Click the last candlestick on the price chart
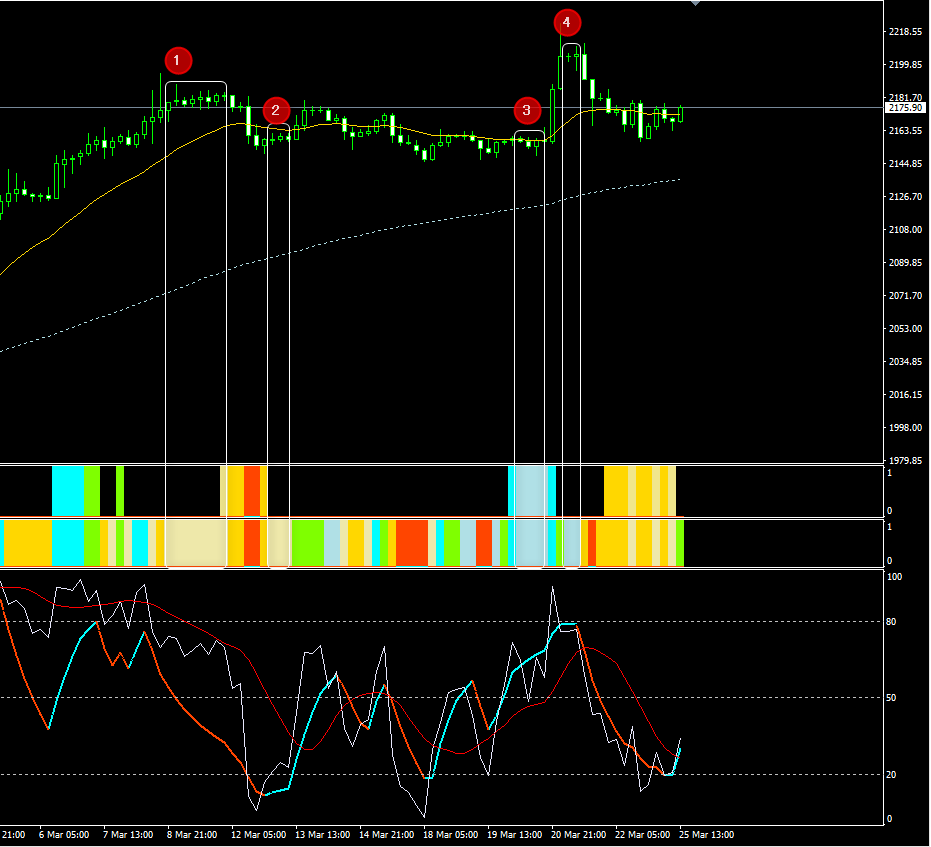 point(680,114)
